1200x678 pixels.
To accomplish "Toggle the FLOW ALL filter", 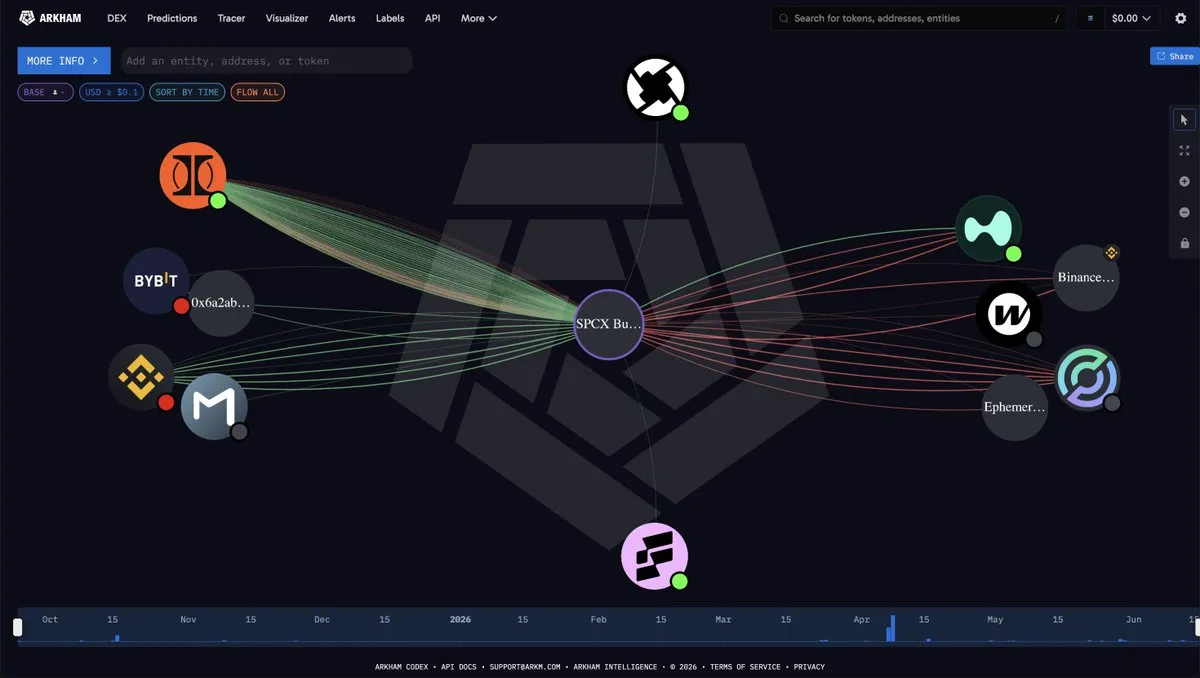I will coord(258,92).
